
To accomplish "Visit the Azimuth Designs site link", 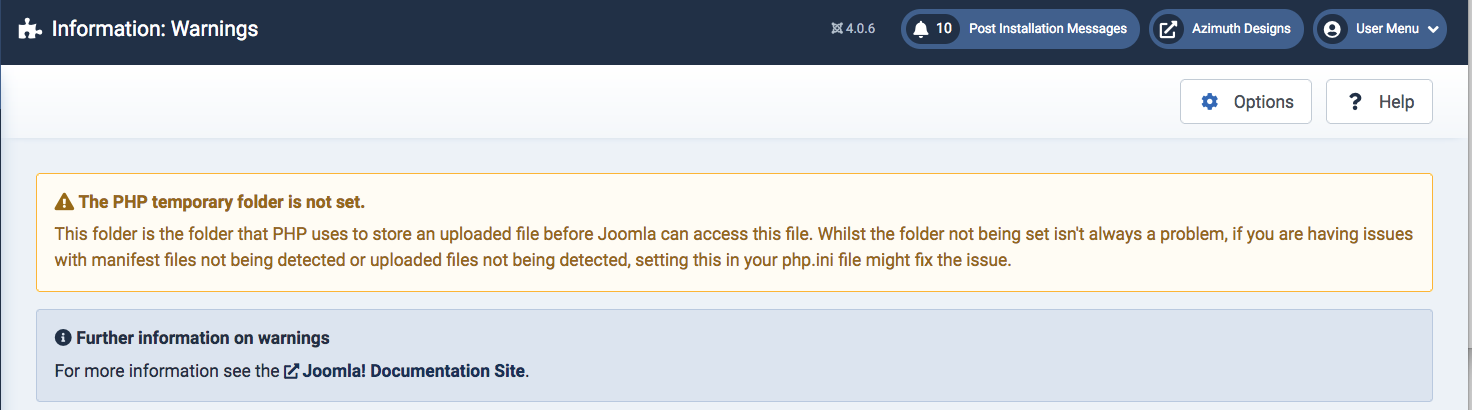I will click(1241, 29).
